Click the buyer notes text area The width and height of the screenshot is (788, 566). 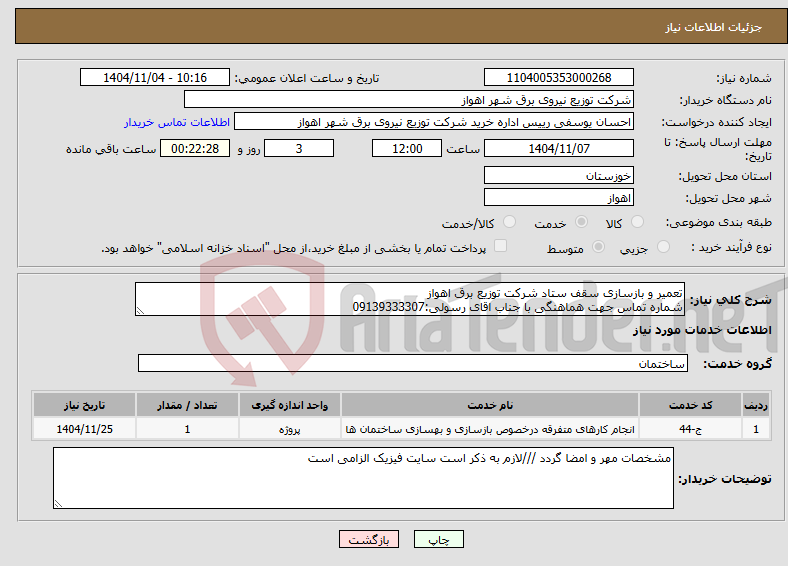pos(363,478)
